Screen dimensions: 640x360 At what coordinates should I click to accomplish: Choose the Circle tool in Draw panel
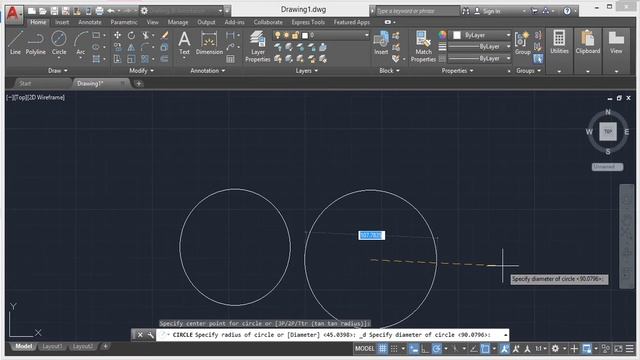tap(59, 43)
